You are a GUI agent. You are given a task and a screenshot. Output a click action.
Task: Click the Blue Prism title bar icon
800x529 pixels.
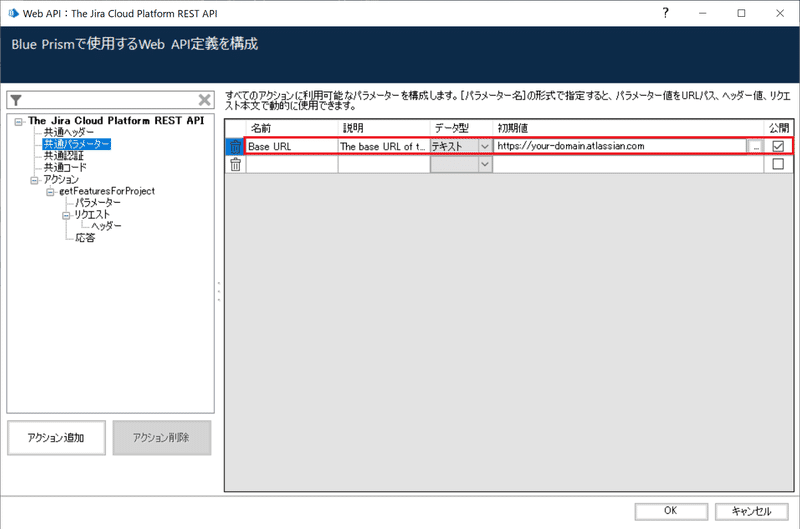pos(14,13)
